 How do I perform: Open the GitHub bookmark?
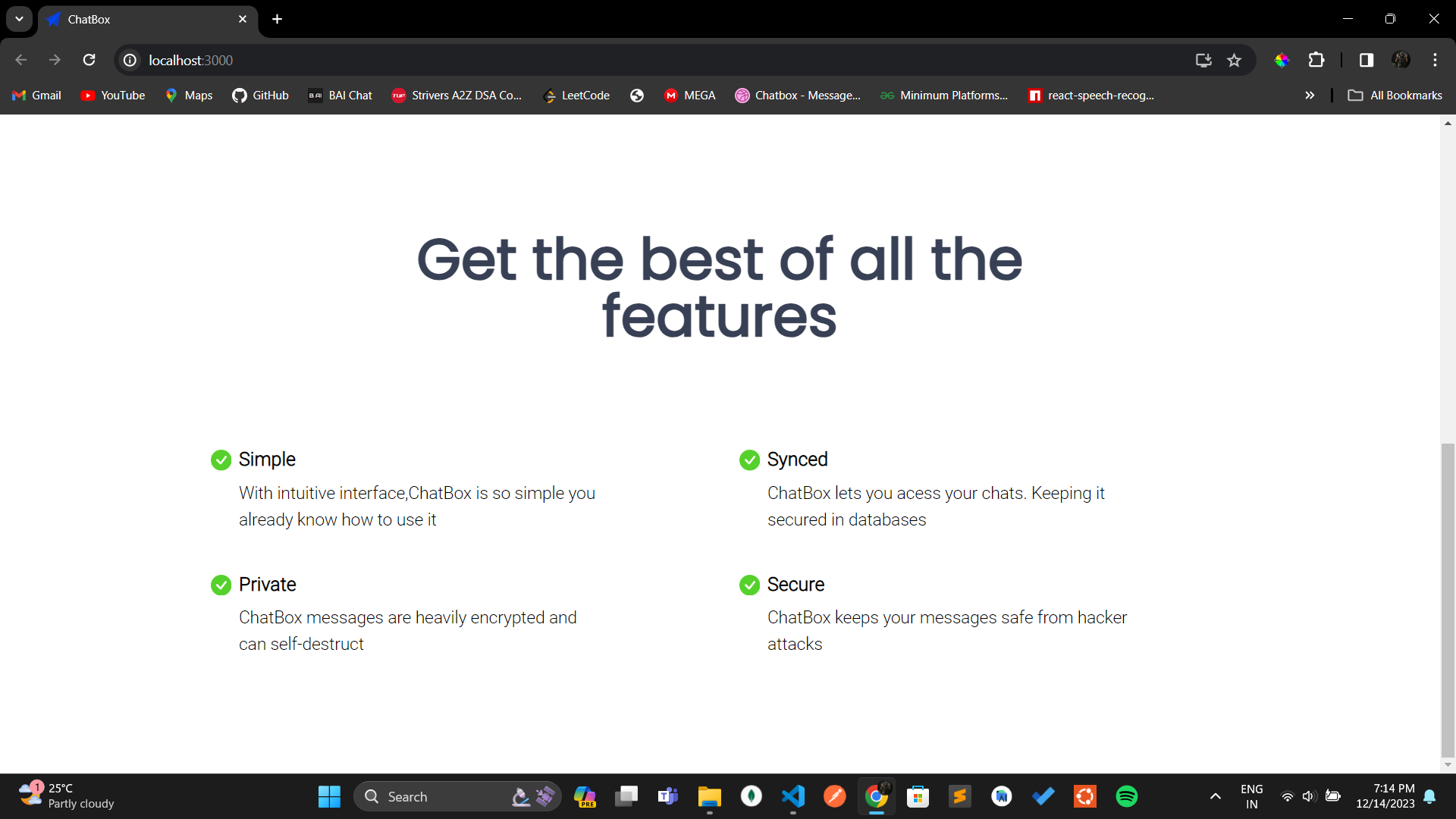pyautogui.click(x=260, y=96)
